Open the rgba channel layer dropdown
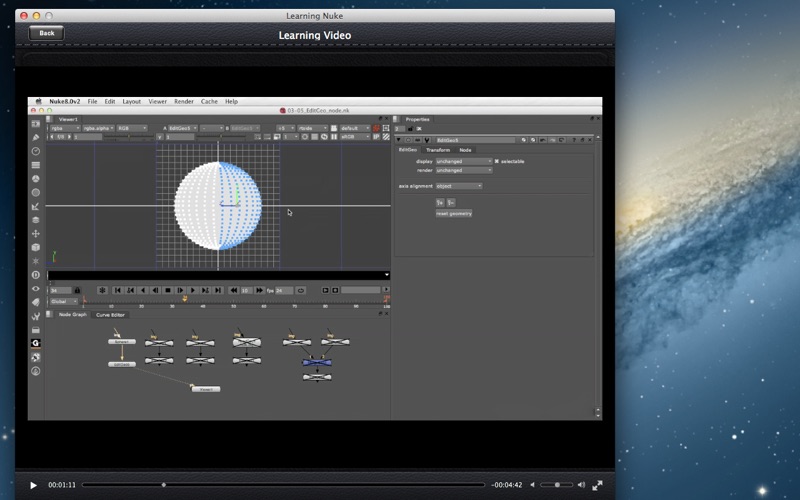This screenshot has height=500, width=800. pos(65,128)
